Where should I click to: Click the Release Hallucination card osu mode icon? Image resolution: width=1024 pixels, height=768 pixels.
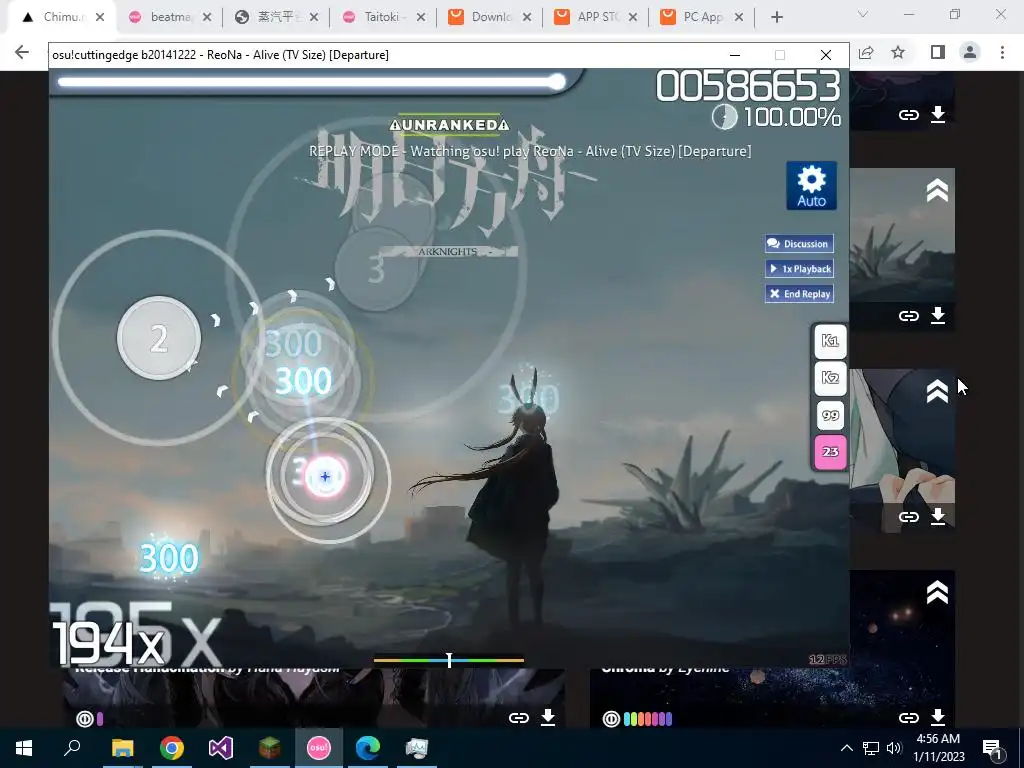pos(85,719)
